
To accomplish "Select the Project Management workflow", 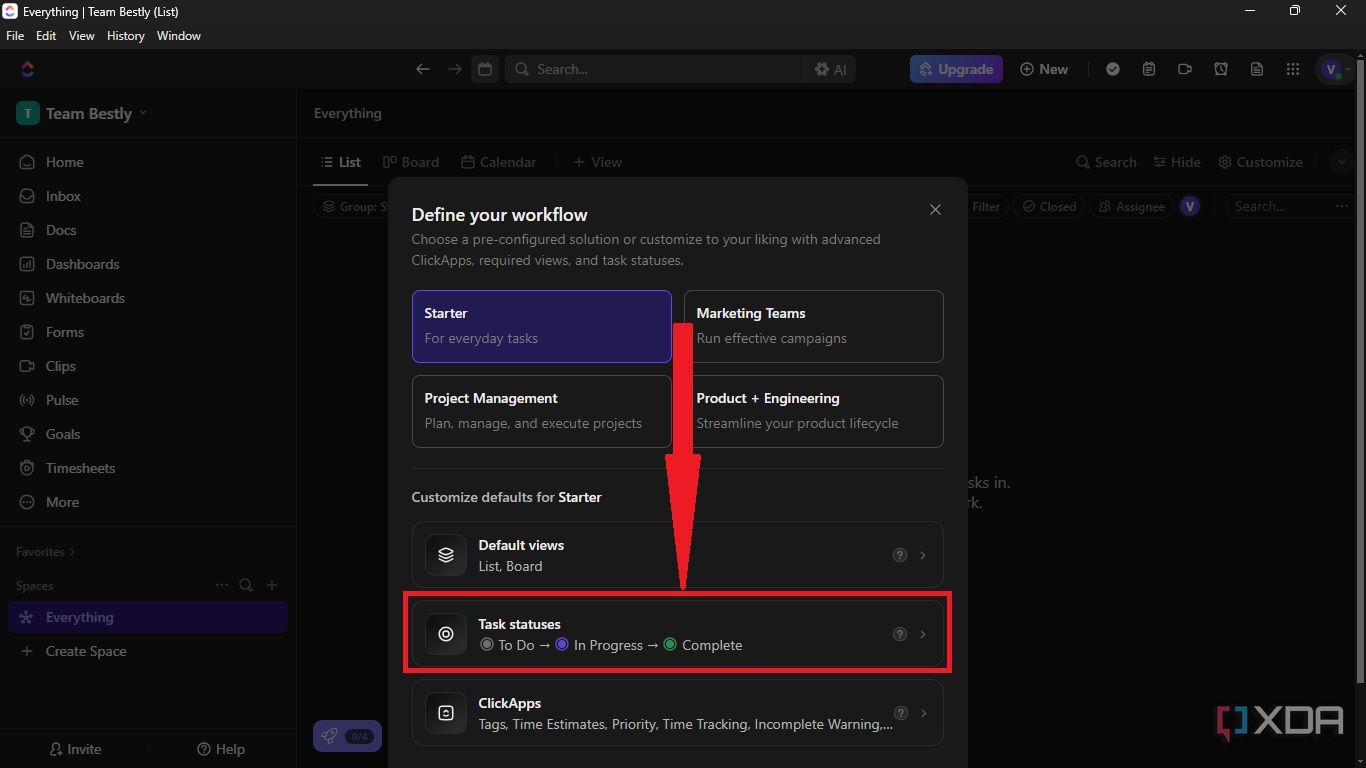I will point(541,411).
